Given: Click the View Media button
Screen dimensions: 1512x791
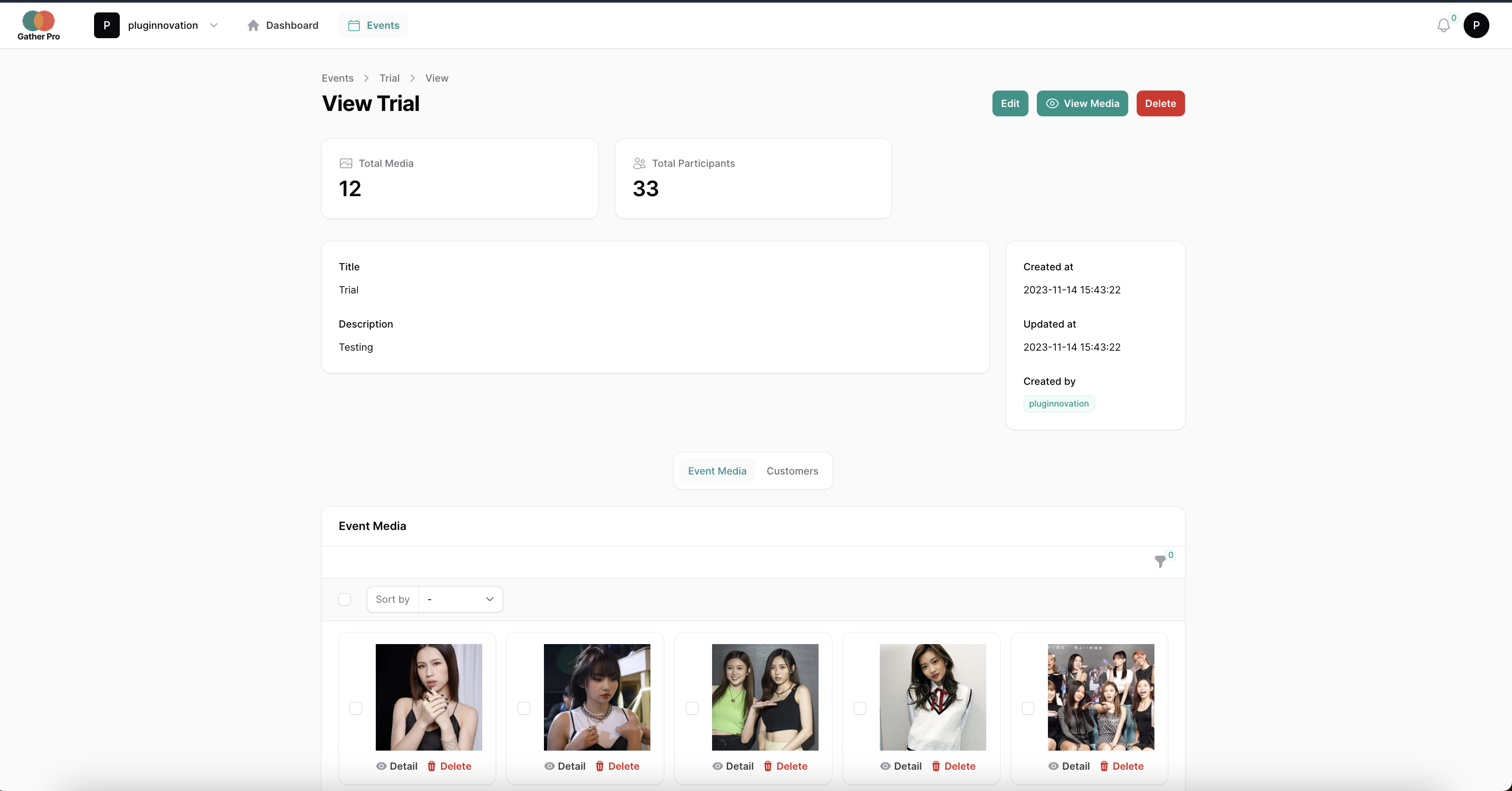Looking at the screenshot, I should (x=1082, y=103).
